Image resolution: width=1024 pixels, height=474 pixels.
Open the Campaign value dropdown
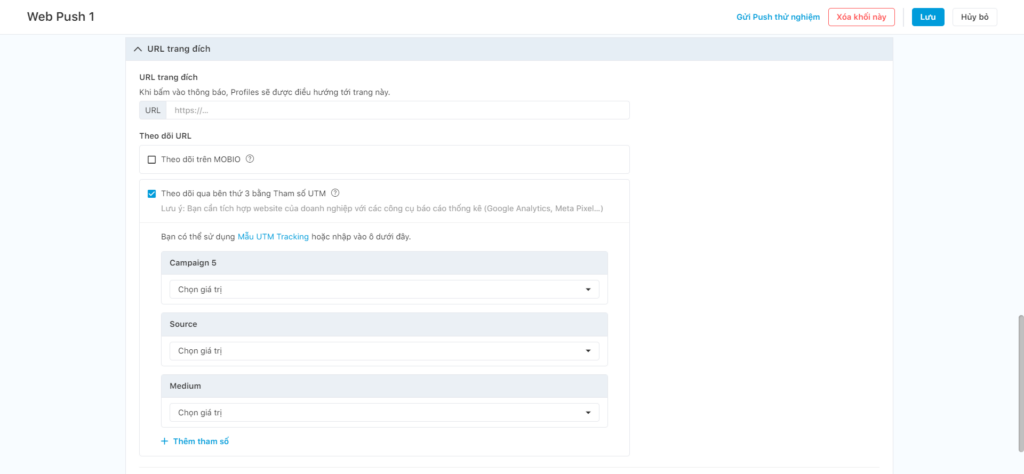(x=384, y=290)
